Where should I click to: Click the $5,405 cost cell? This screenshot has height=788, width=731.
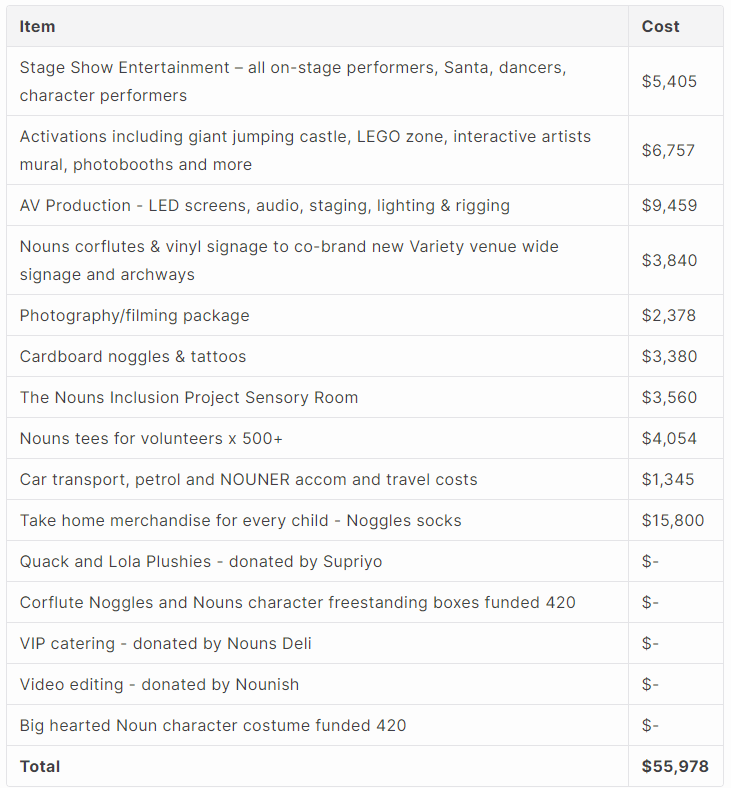coord(669,81)
